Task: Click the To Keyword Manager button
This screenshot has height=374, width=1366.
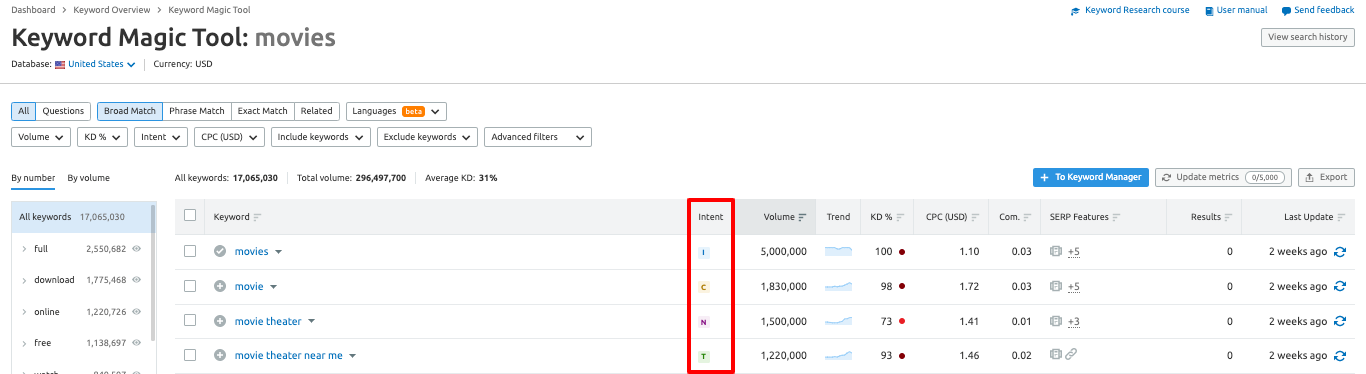Action: click(1090, 177)
